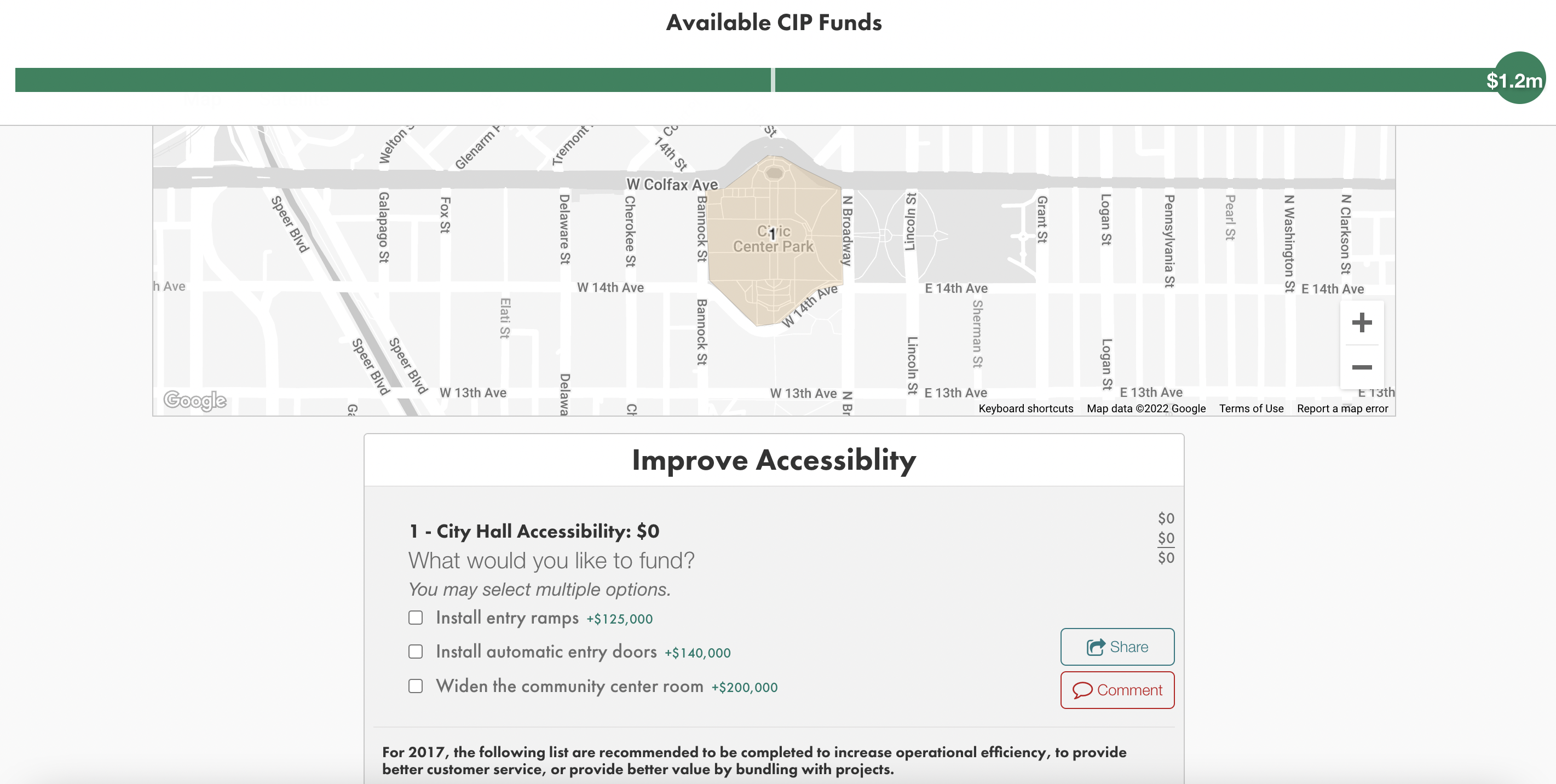Click the Map data ©2022 Google text

pos(1146,408)
